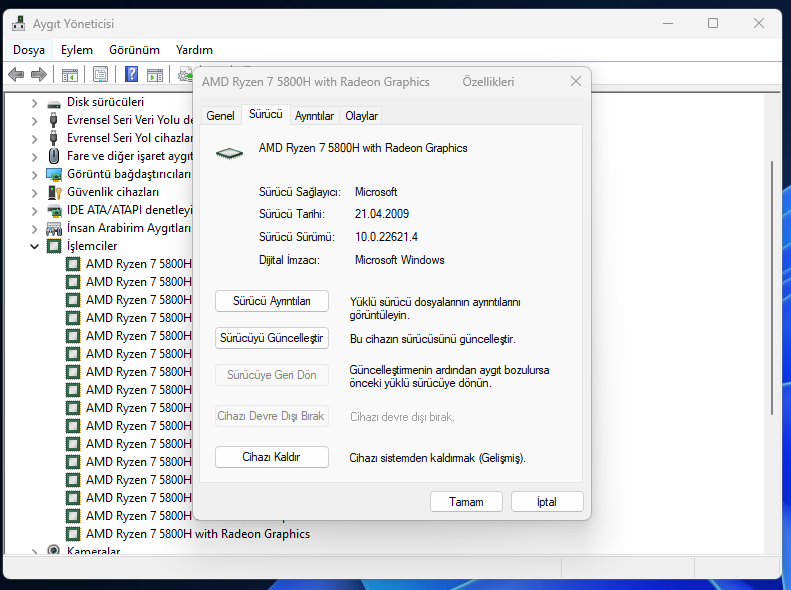
Task: Click the Dijital İmzacı label
Action: tap(289, 260)
